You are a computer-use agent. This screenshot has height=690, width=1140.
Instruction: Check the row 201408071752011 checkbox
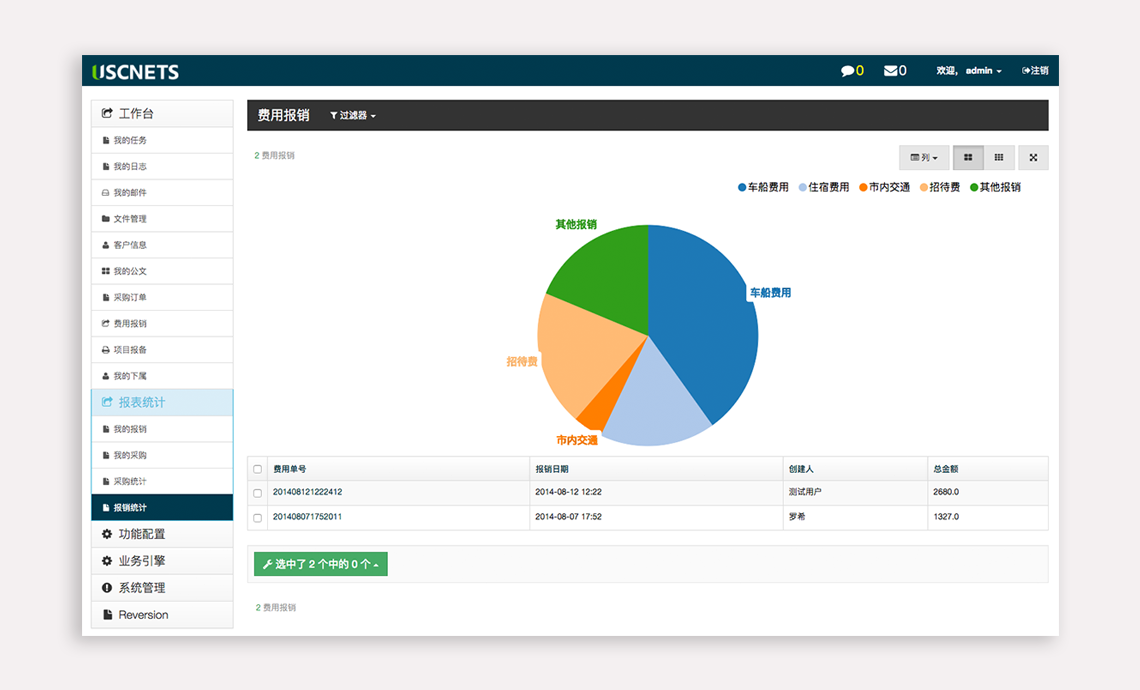coord(258,518)
